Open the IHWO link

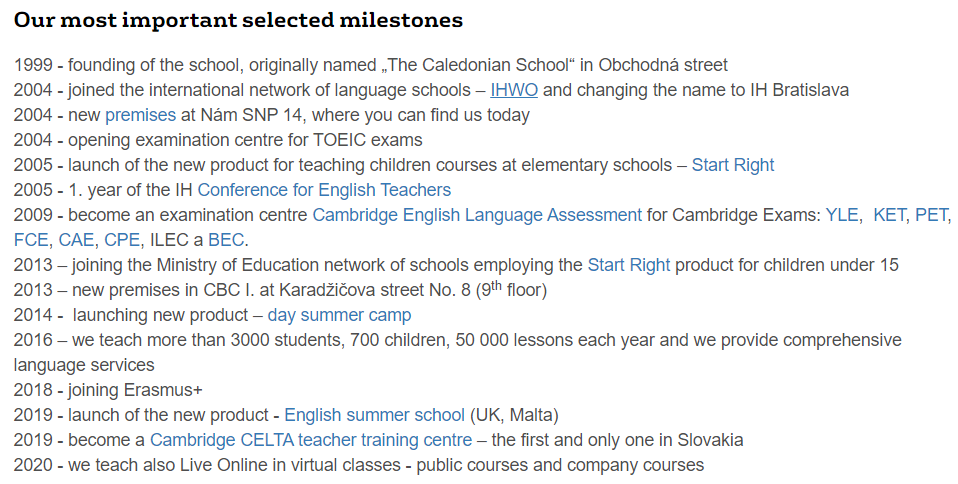[x=514, y=90]
